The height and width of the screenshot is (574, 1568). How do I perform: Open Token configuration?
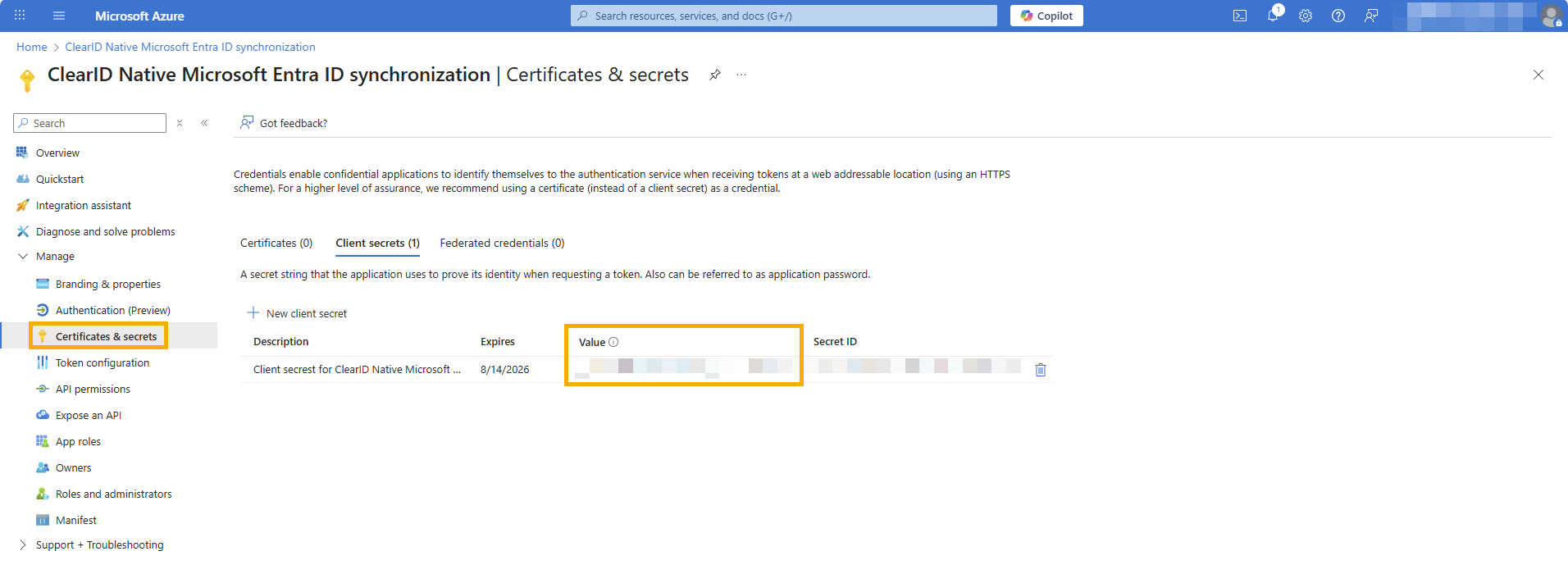103,362
